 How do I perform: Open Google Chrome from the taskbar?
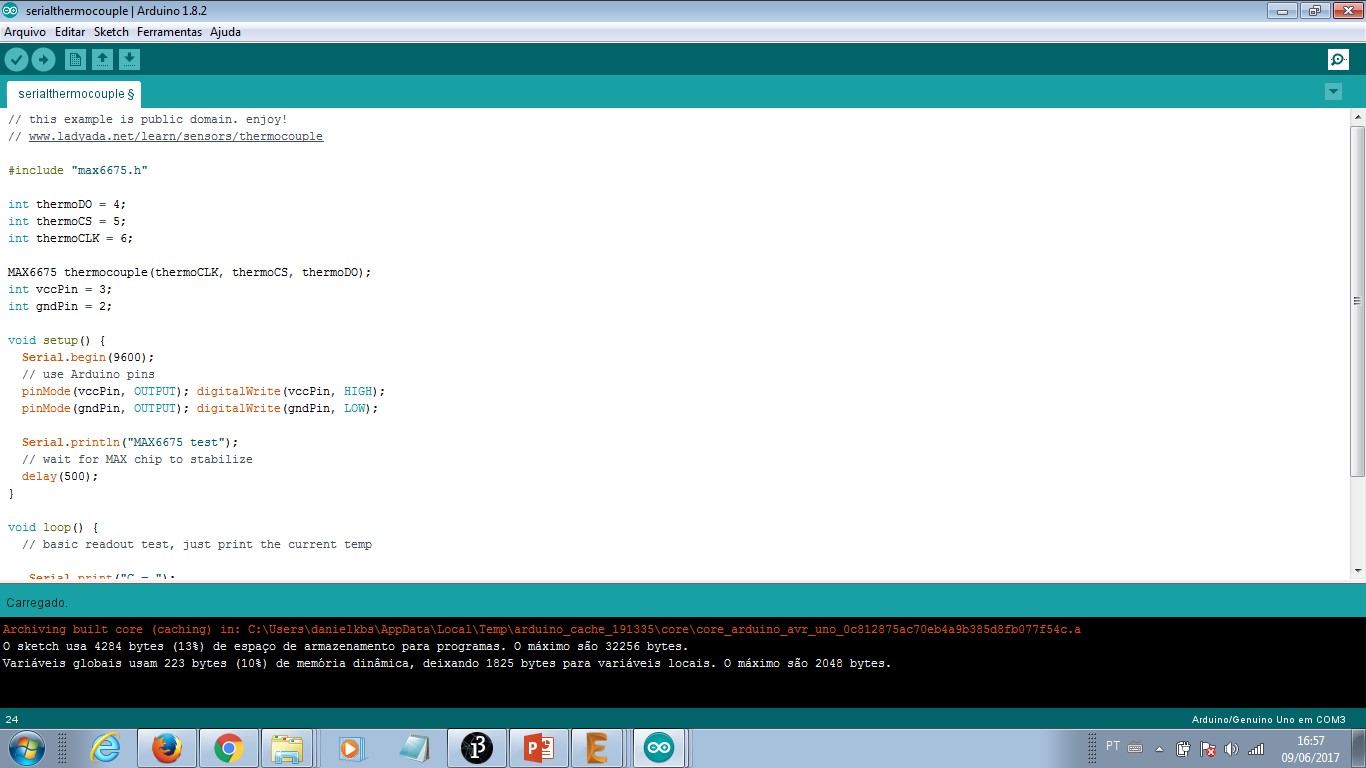coord(229,748)
